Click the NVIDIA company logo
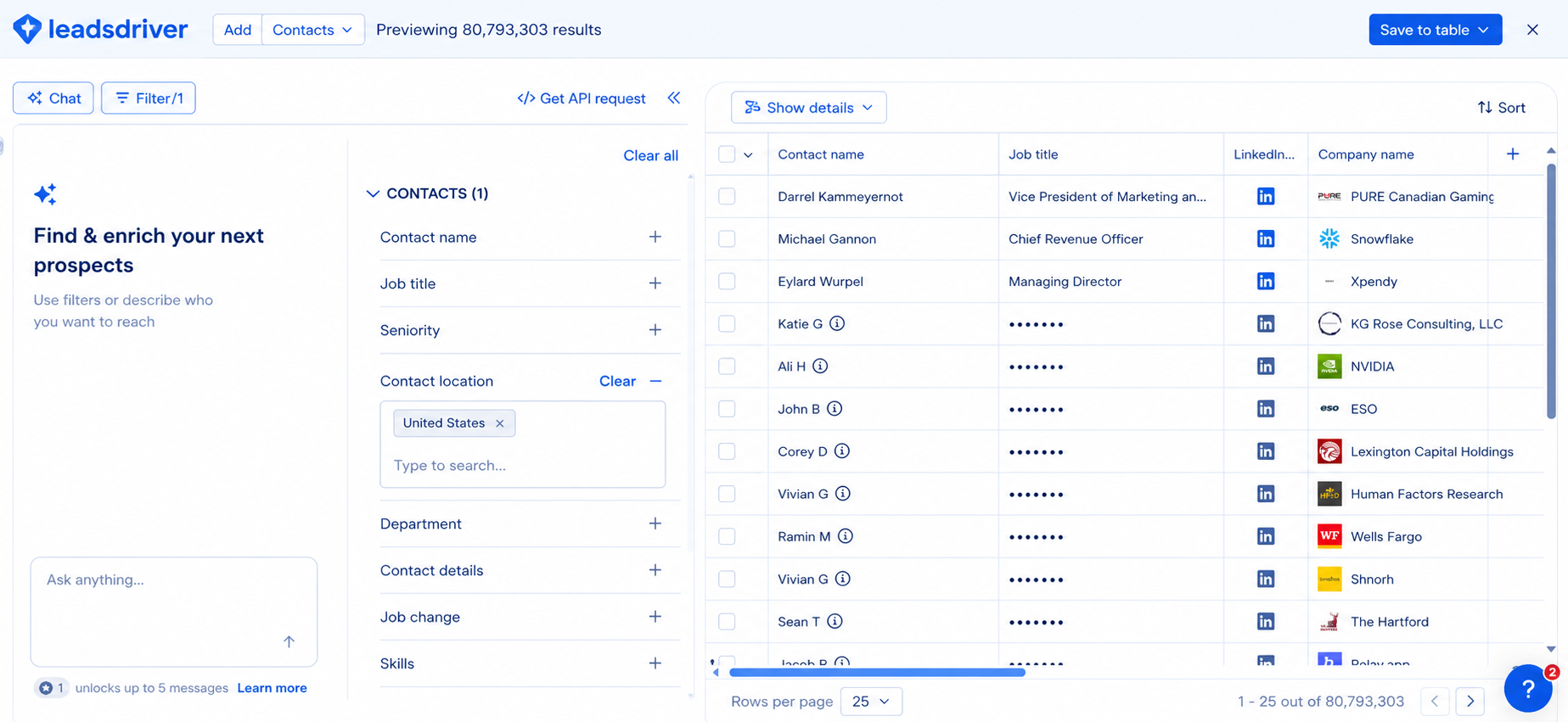 point(1329,367)
